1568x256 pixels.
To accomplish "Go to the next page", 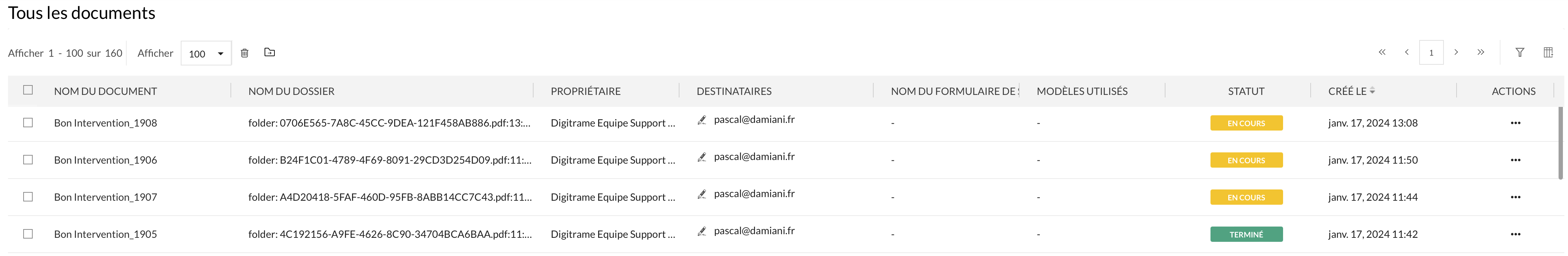I will click(x=1456, y=52).
